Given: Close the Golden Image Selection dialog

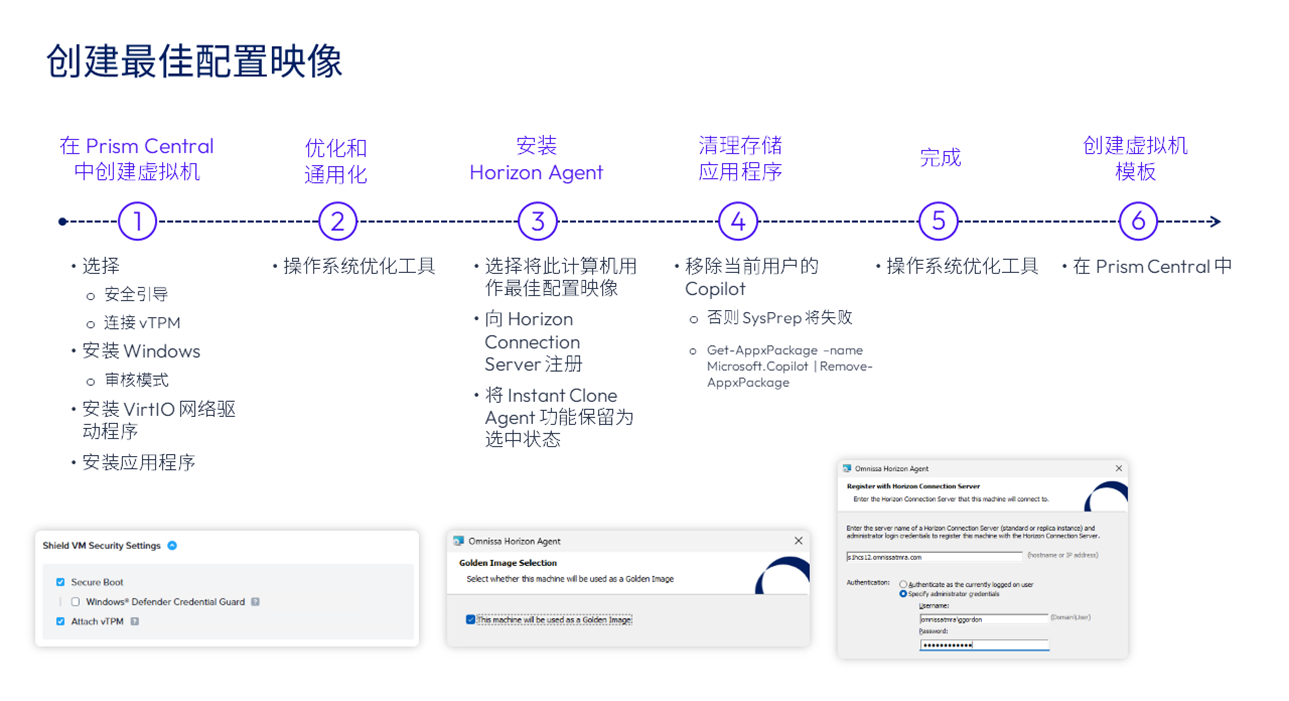Looking at the screenshot, I should click(x=798, y=541).
